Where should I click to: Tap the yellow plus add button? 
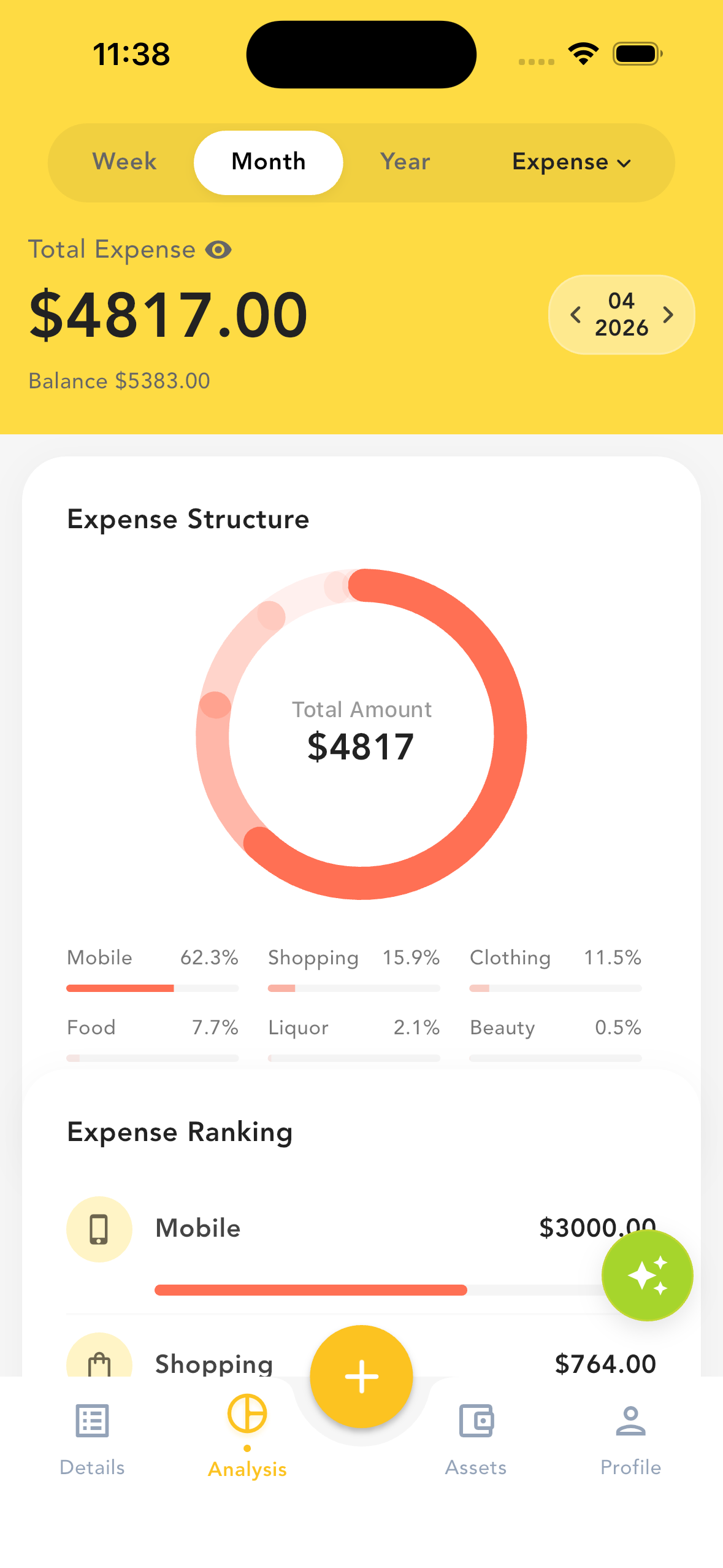(361, 1377)
